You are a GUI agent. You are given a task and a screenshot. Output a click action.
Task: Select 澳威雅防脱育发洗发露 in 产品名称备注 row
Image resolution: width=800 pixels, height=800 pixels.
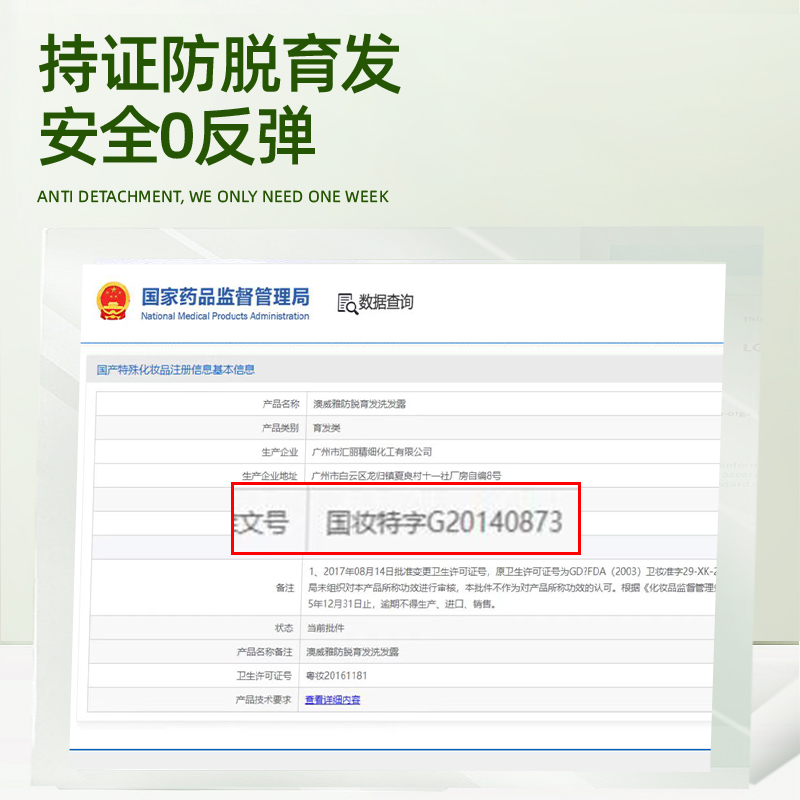353,652
